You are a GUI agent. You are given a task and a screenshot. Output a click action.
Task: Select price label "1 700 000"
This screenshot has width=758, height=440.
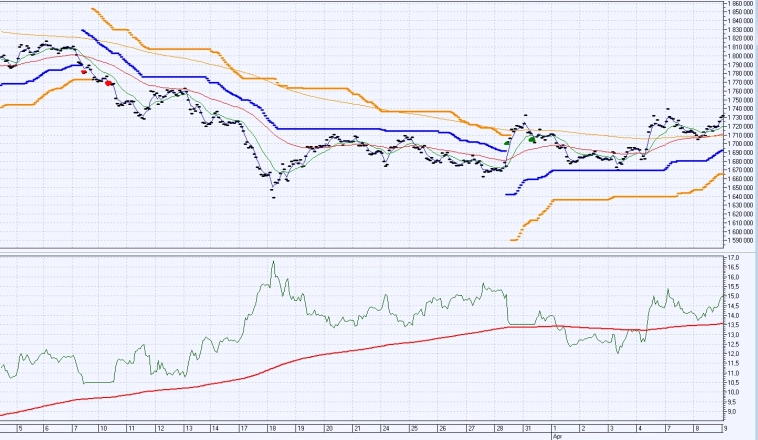[x=741, y=144]
